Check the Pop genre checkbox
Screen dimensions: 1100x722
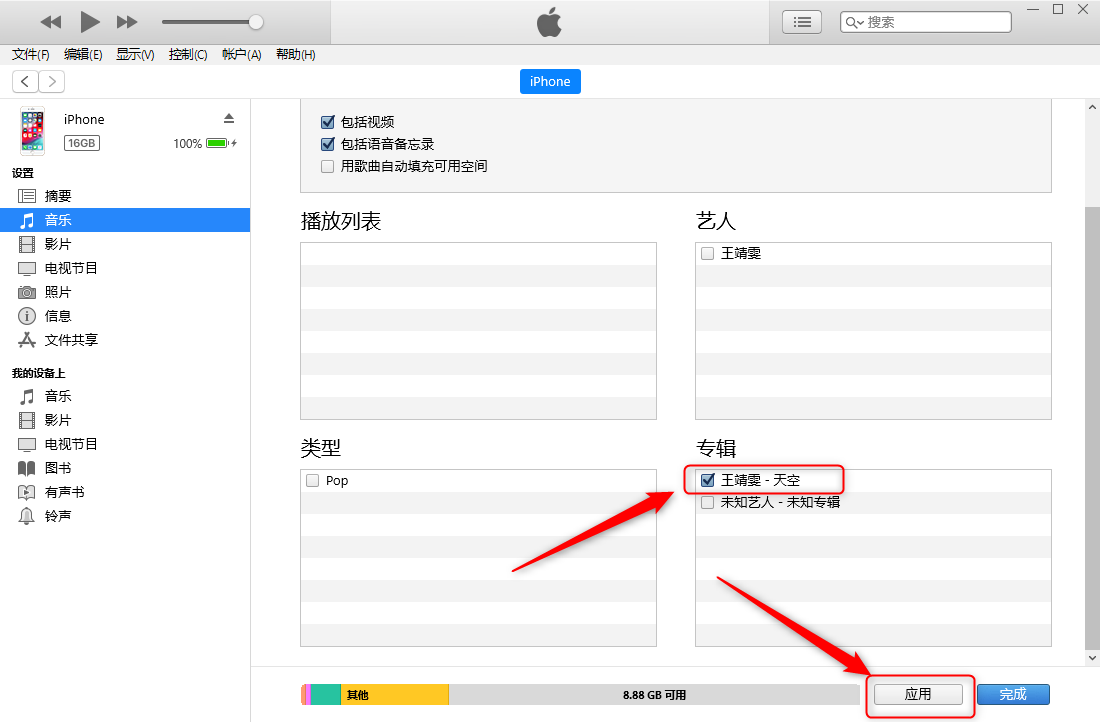coord(313,481)
